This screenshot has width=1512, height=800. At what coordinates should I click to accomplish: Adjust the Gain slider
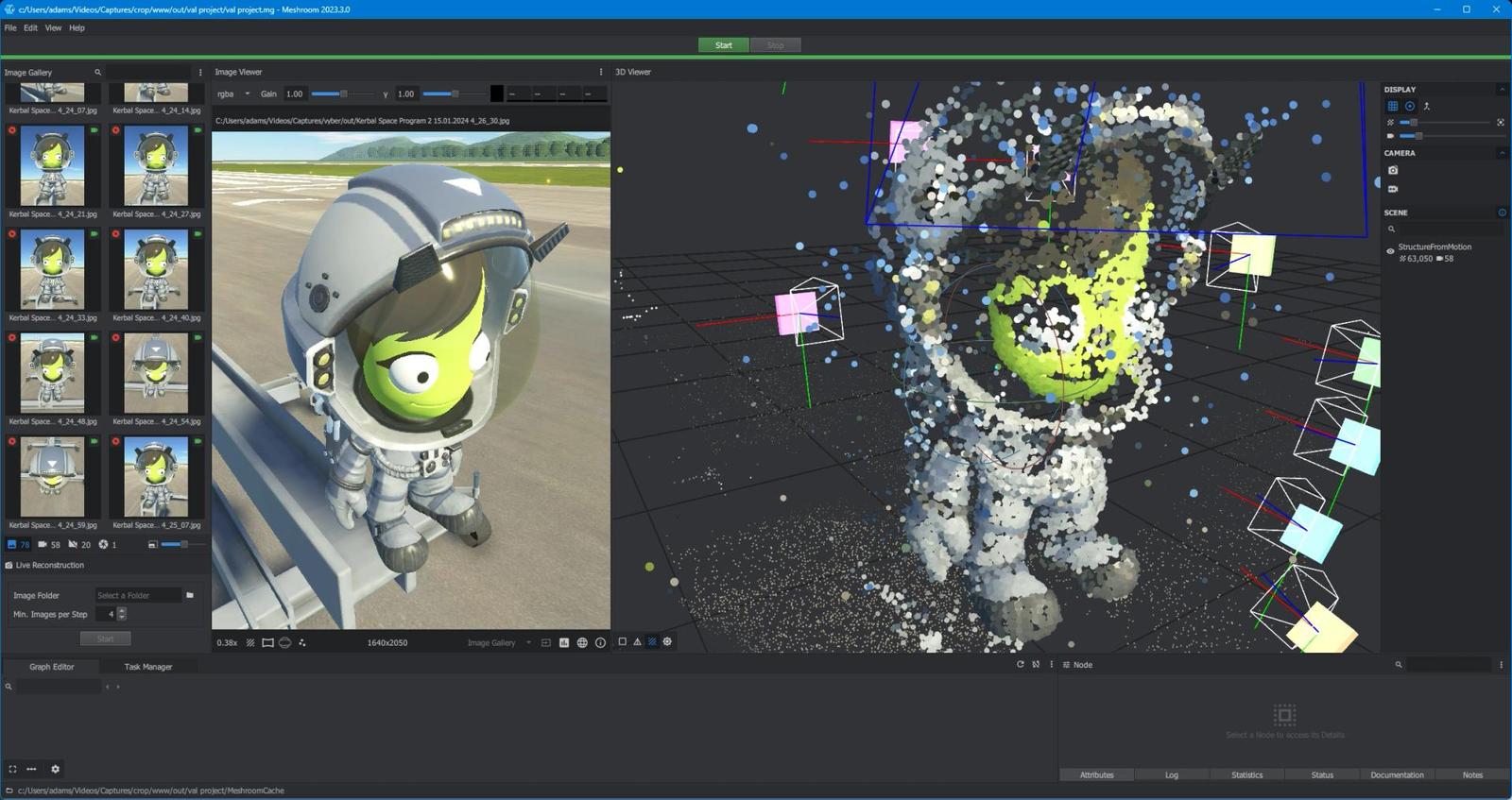tap(341, 94)
